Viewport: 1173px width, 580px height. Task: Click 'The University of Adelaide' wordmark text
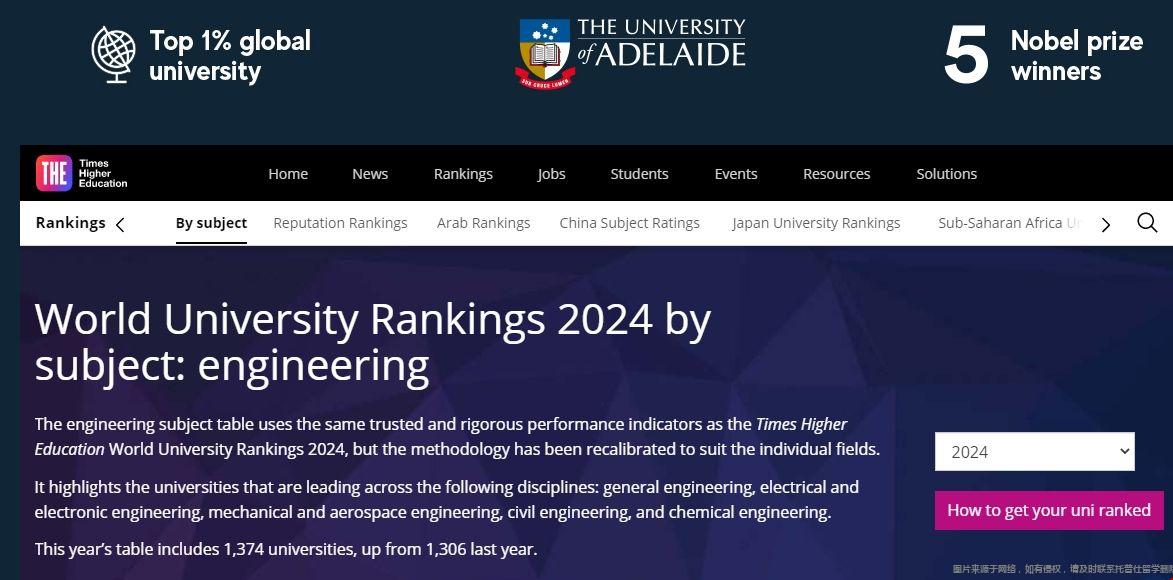pos(661,43)
